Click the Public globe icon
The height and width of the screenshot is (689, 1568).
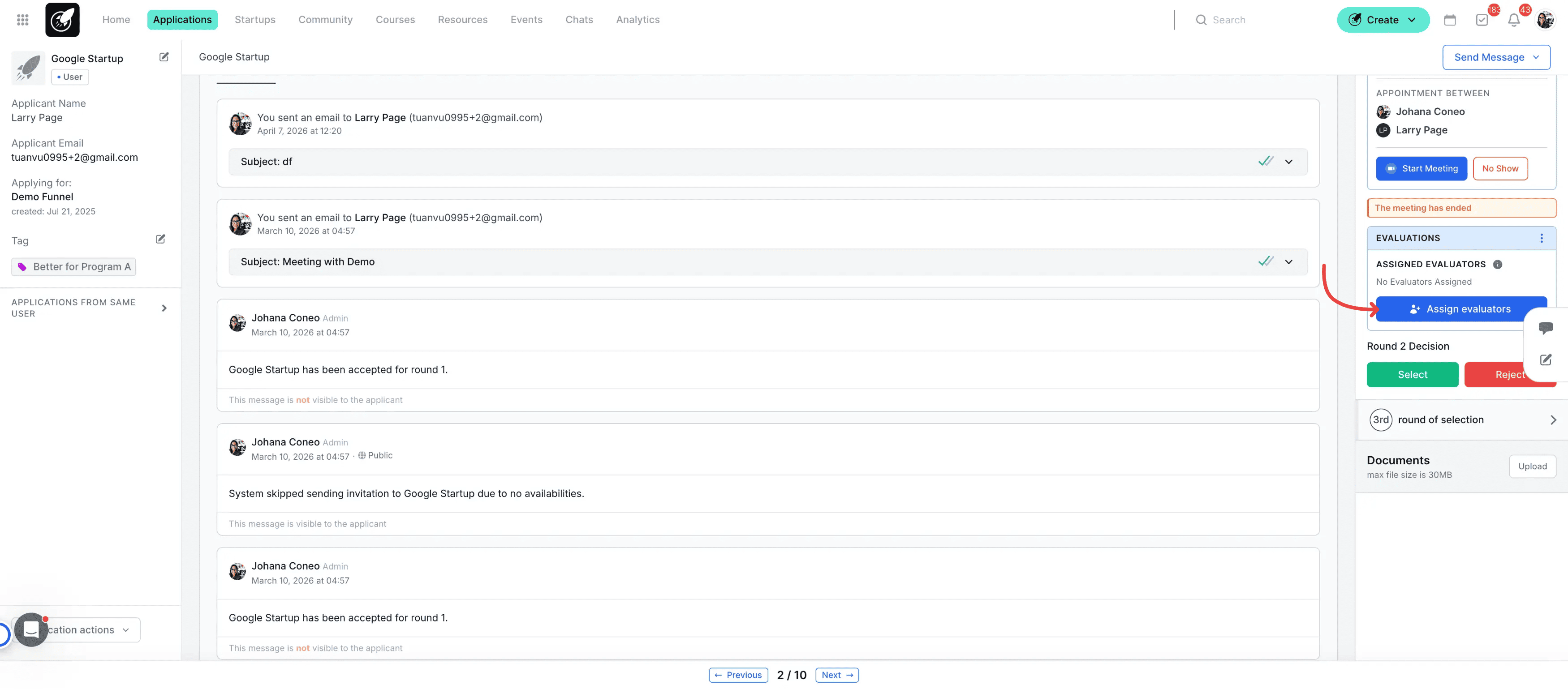pyautogui.click(x=362, y=455)
